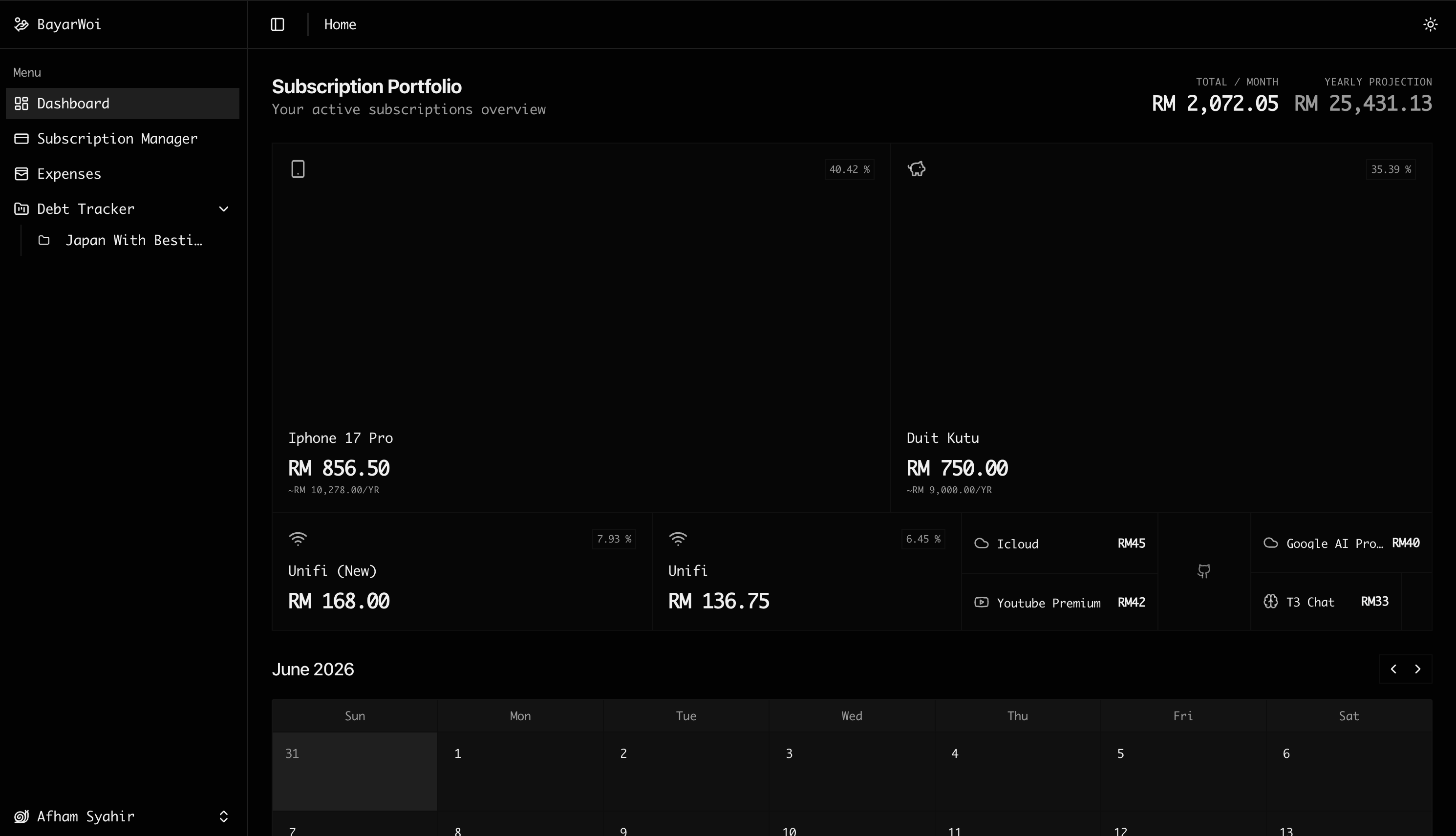Click the RM 136.75 Unifi amount
Viewport: 1456px width, 836px height.
719,601
